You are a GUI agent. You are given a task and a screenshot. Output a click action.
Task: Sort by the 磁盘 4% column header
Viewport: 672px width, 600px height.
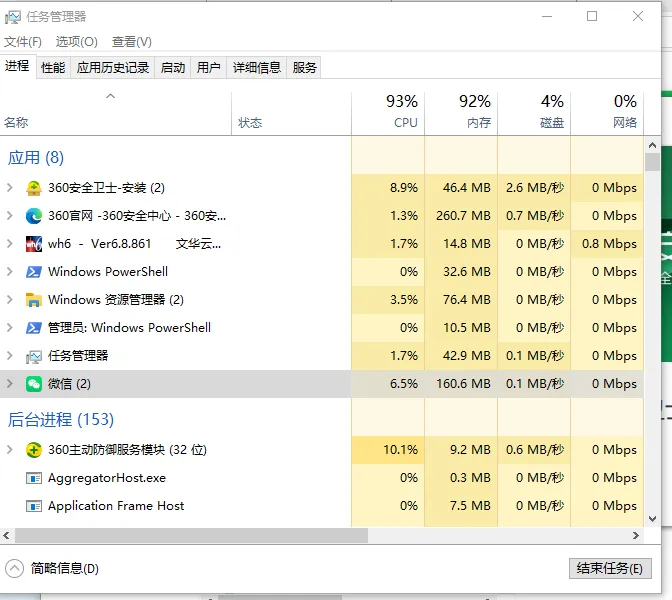tap(534, 114)
